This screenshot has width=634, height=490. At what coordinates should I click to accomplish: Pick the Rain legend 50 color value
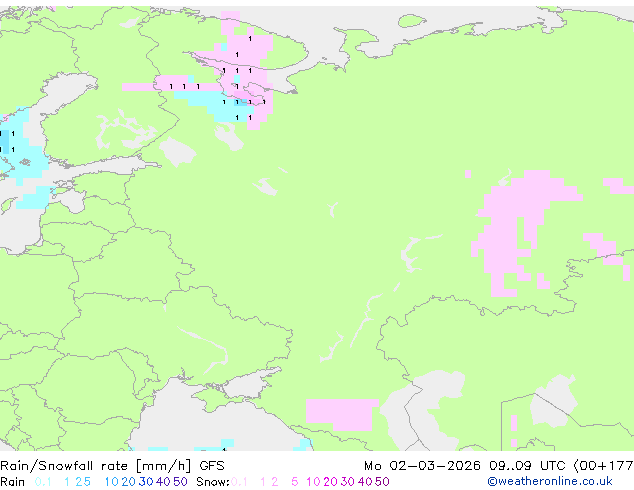click(x=180, y=482)
